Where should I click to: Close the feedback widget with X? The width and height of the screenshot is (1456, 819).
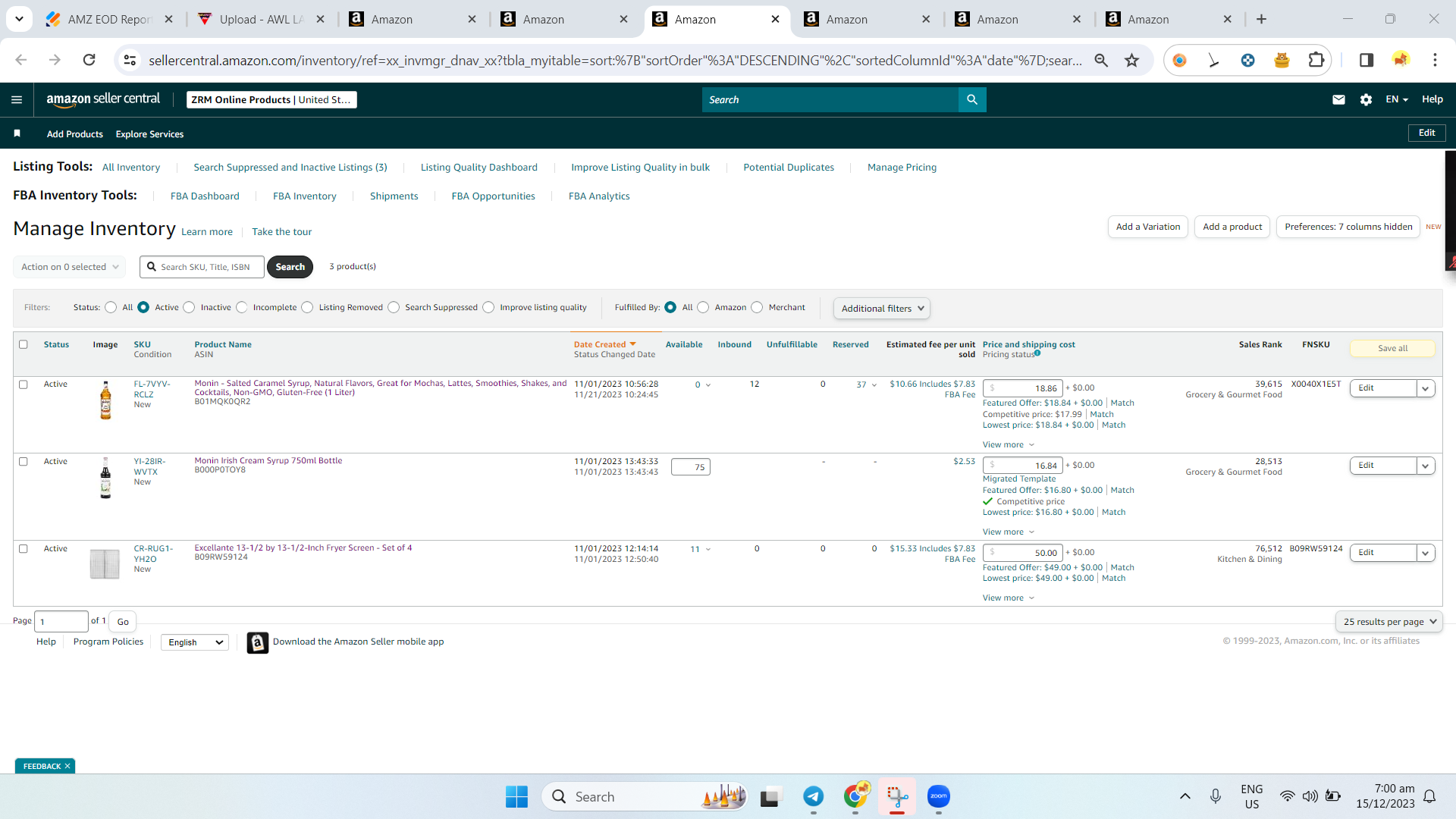67,766
